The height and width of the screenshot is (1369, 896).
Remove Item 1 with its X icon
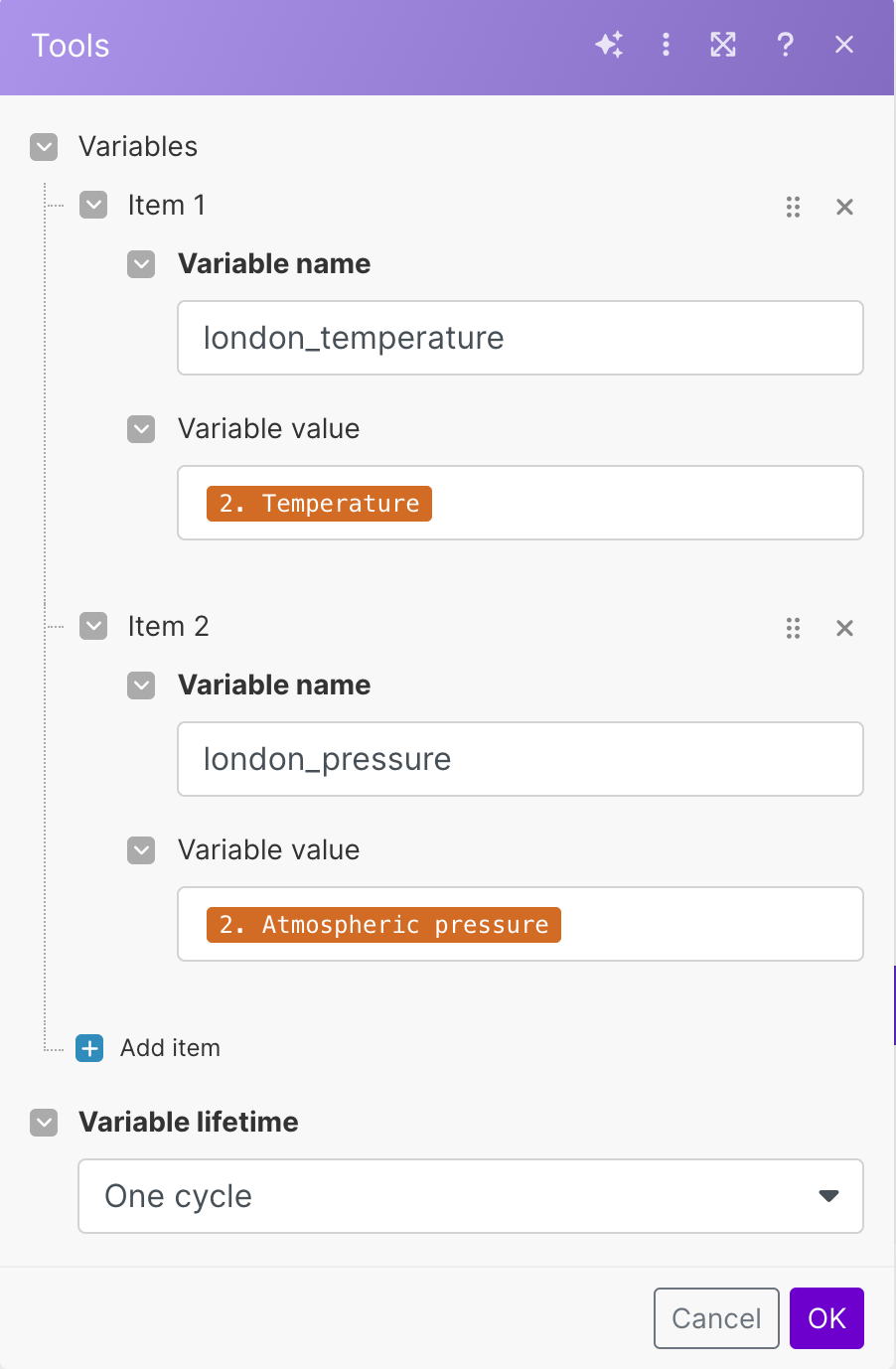point(844,207)
